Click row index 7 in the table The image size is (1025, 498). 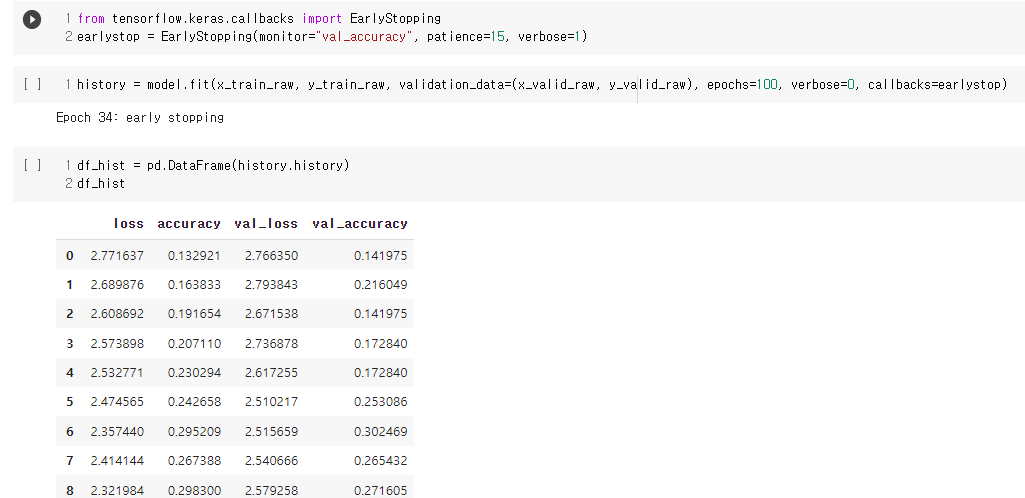(x=70, y=461)
